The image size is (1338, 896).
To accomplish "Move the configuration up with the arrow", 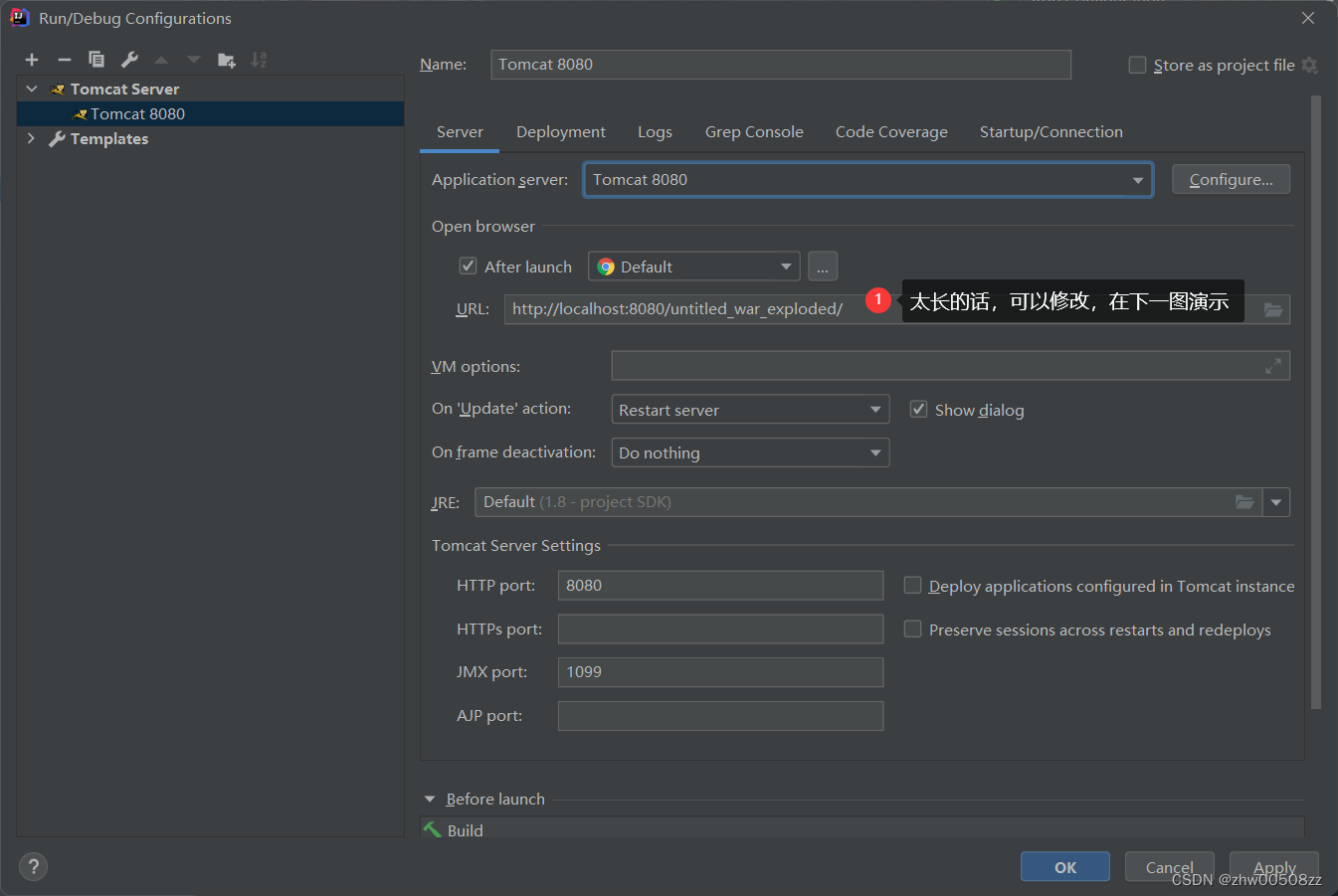I will pyautogui.click(x=161, y=60).
